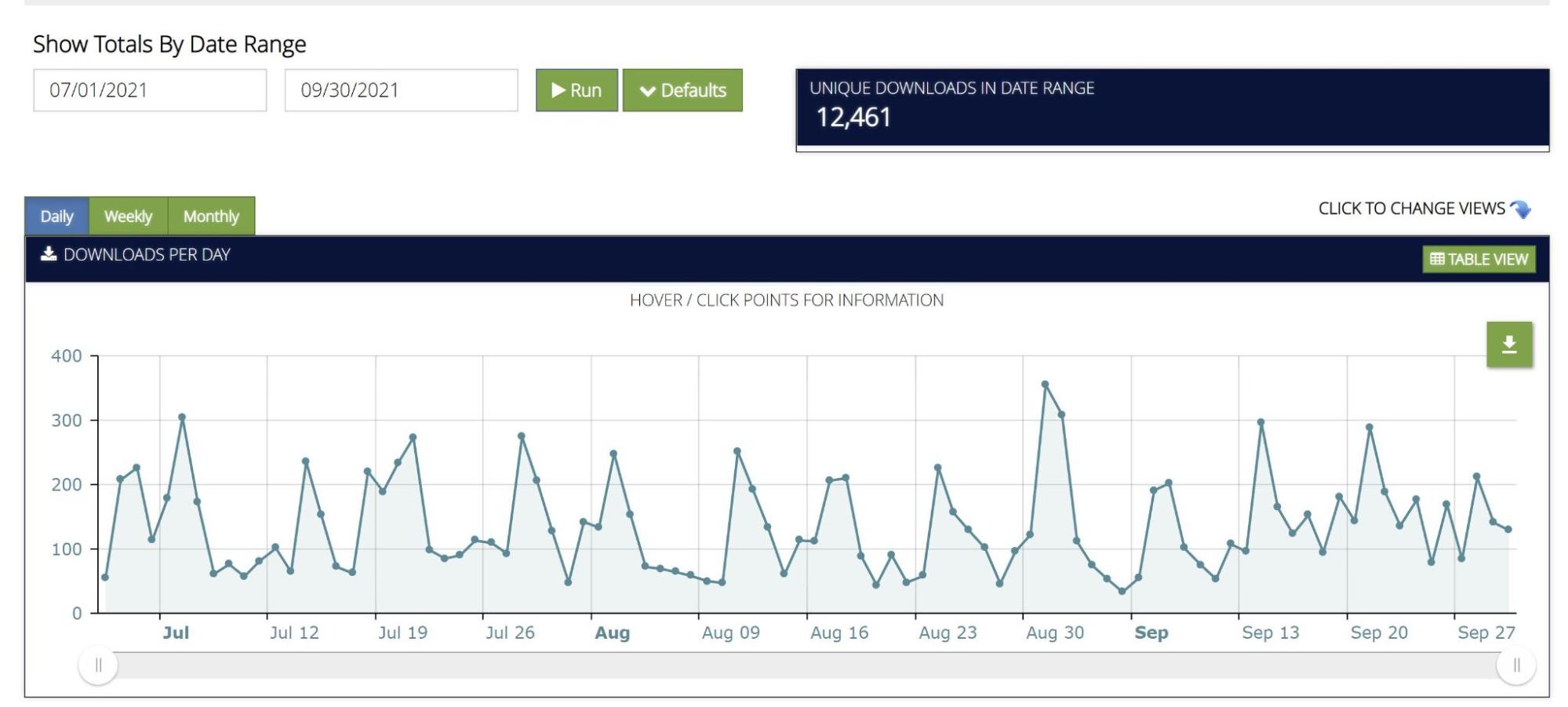Click the range slider track below the chart

coord(784,665)
